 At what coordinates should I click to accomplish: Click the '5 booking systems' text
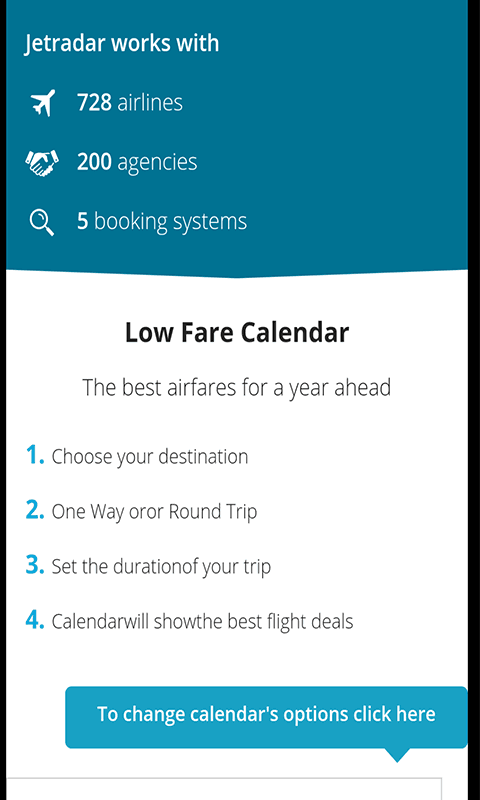click(x=162, y=222)
